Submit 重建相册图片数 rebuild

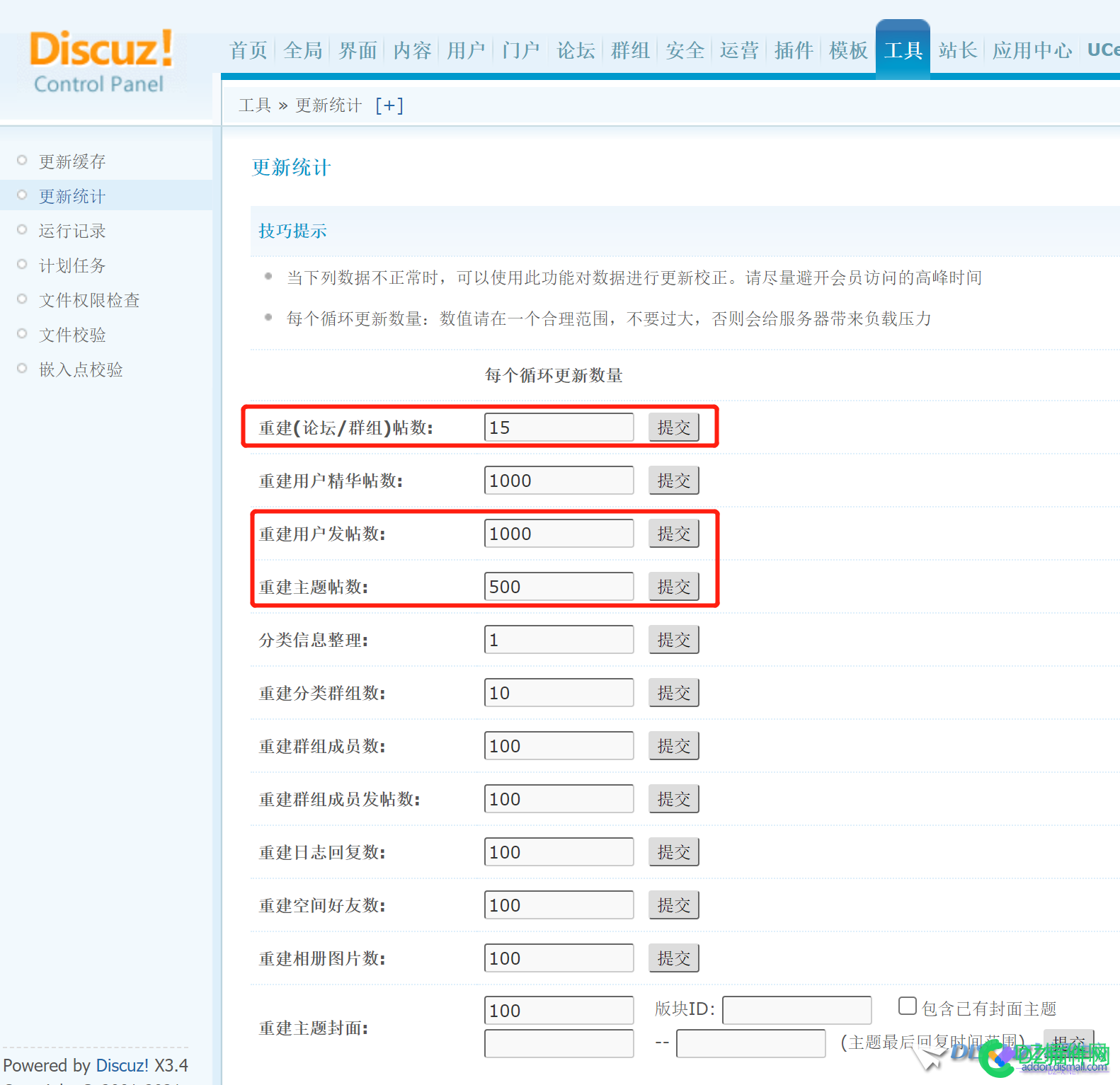coord(674,958)
